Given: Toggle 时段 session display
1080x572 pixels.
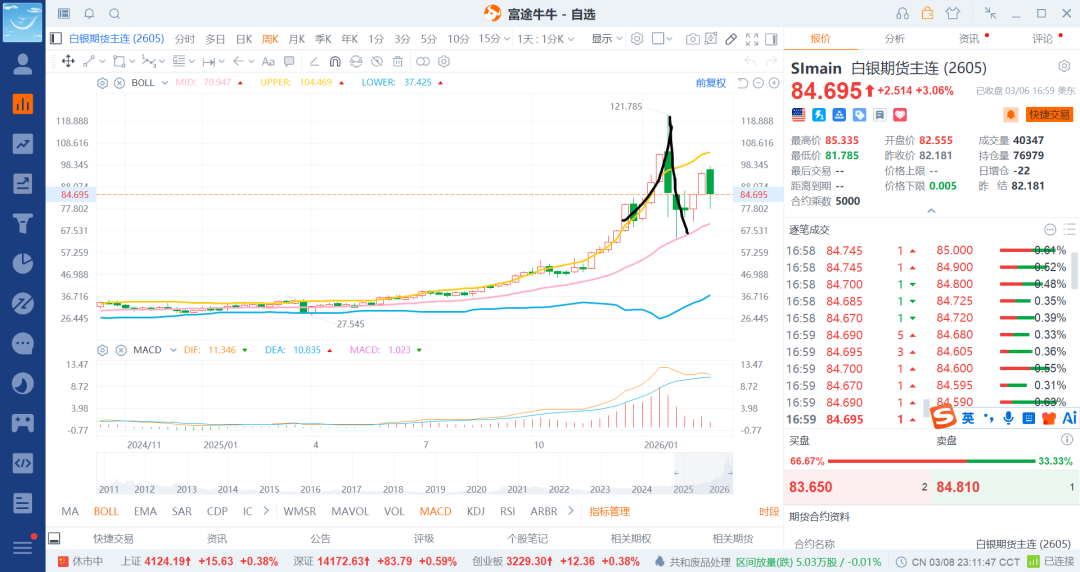Looking at the screenshot, I should [769, 511].
